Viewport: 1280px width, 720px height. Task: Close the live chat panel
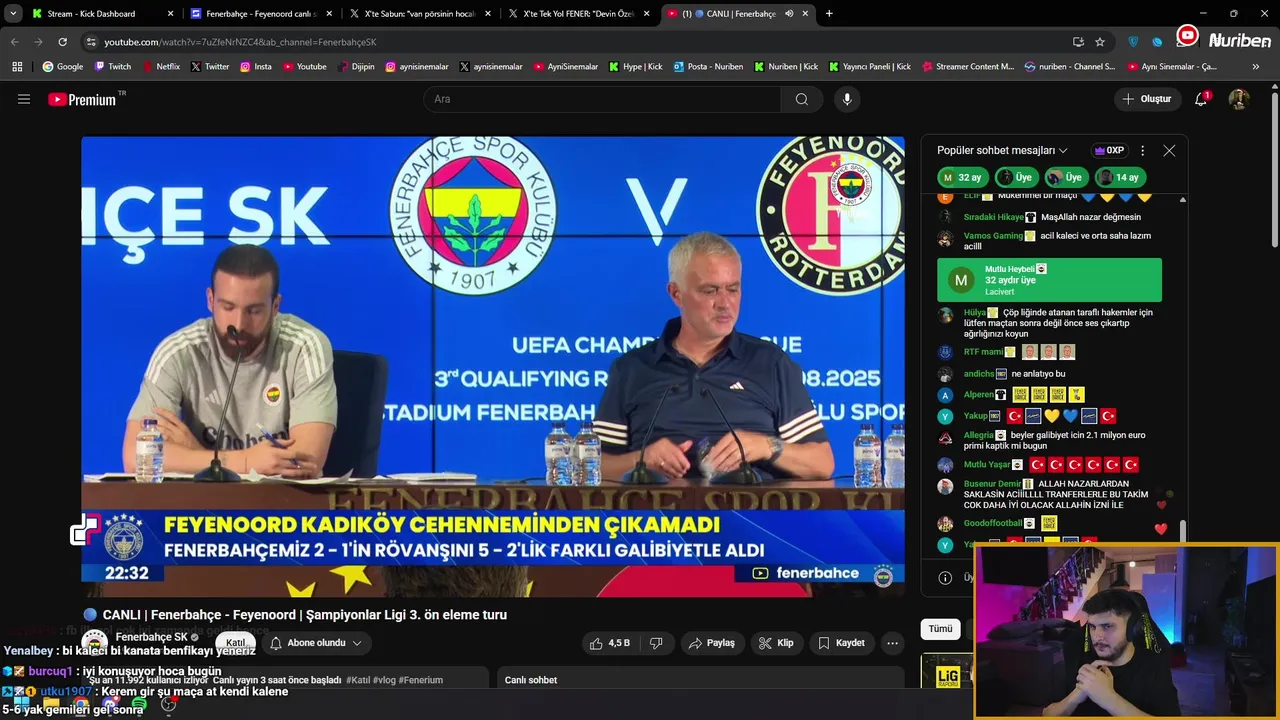coord(1169,150)
